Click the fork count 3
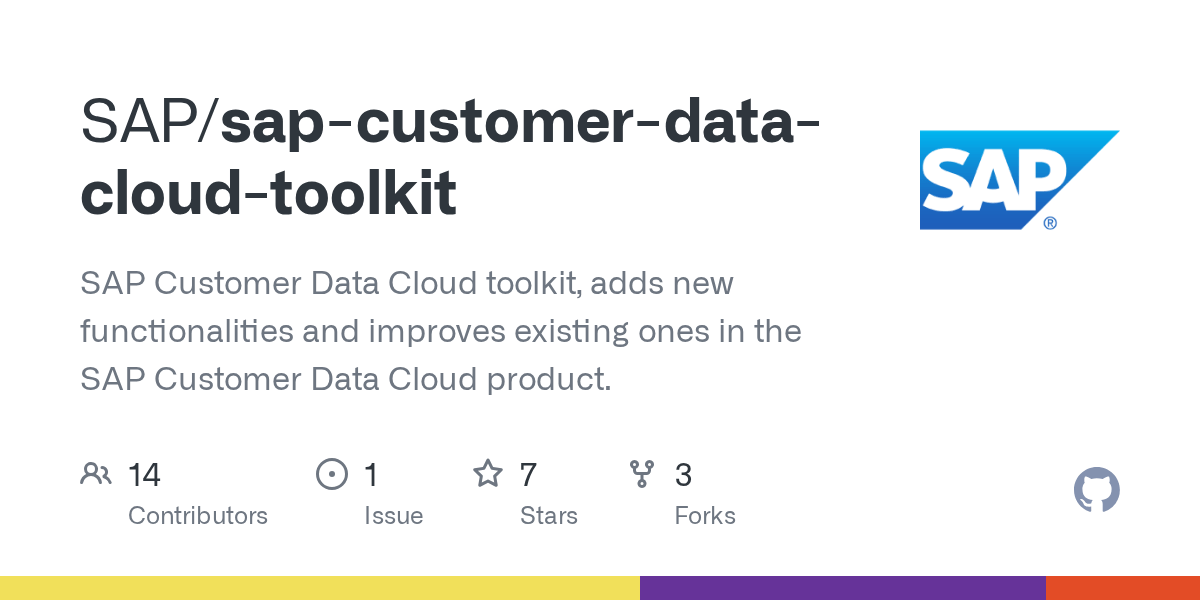This screenshot has height=600, width=1200. [683, 475]
